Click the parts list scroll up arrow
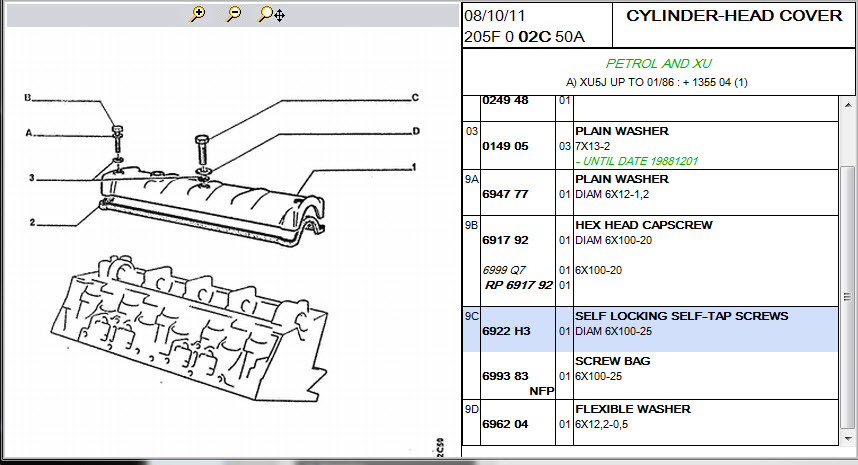858x465 pixels. pyautogui.click(x=848, y=104)
